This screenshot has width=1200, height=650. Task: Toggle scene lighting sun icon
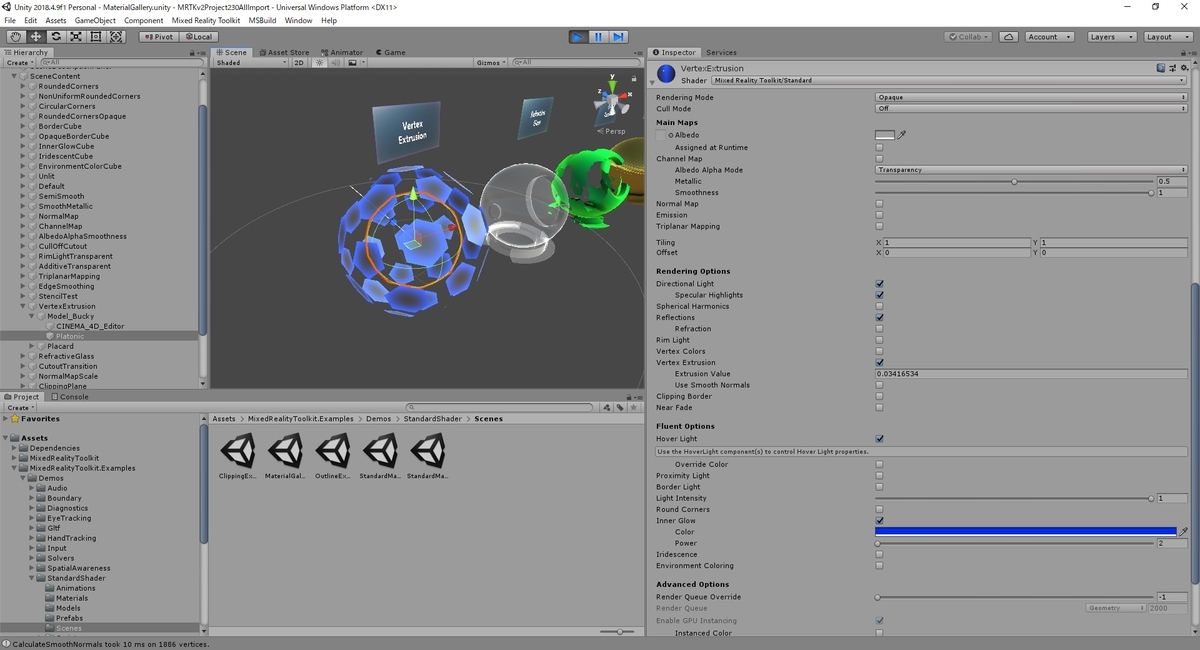(x=320, y=62)
